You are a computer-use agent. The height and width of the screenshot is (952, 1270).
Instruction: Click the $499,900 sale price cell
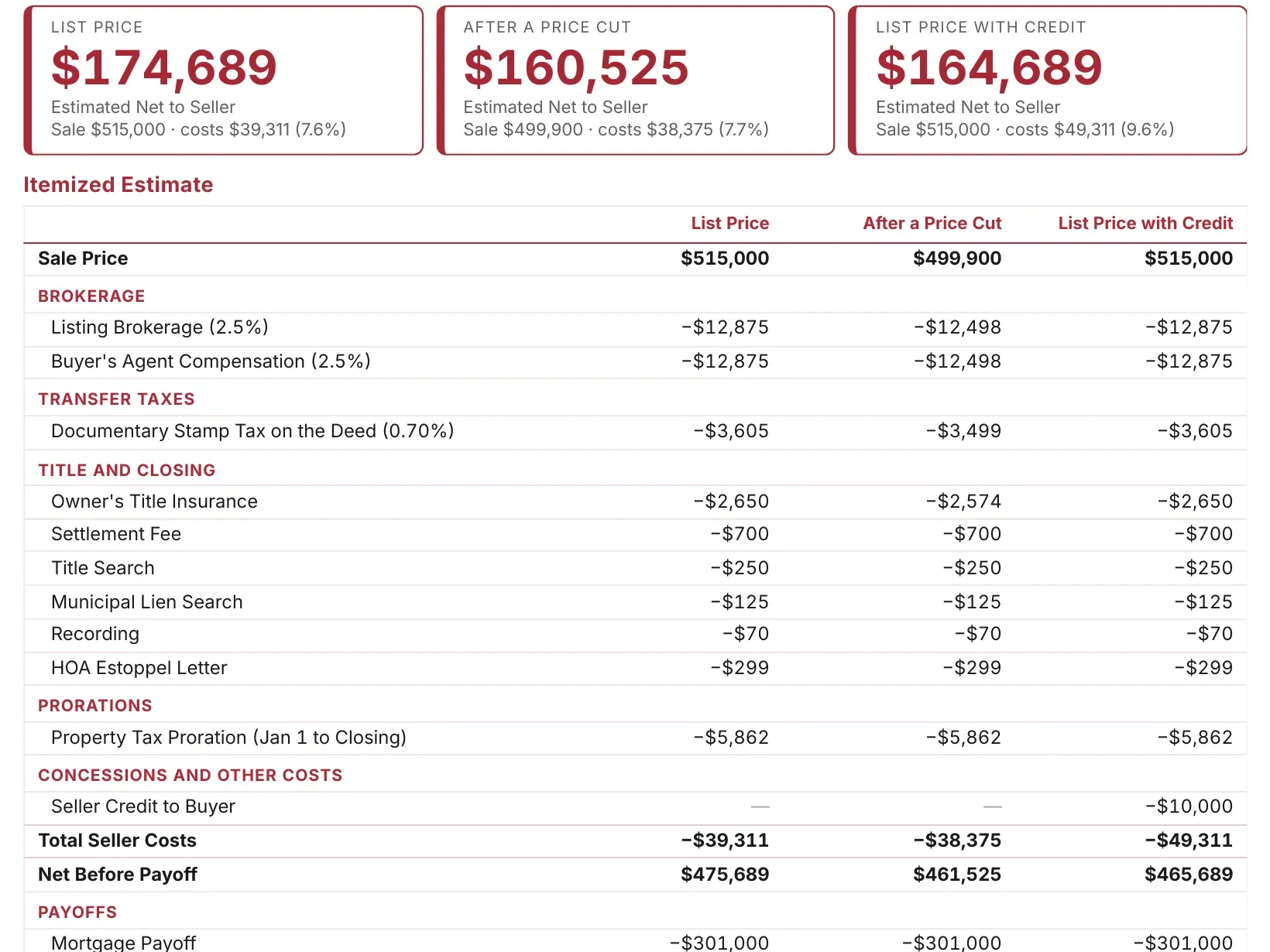point(957,259)
